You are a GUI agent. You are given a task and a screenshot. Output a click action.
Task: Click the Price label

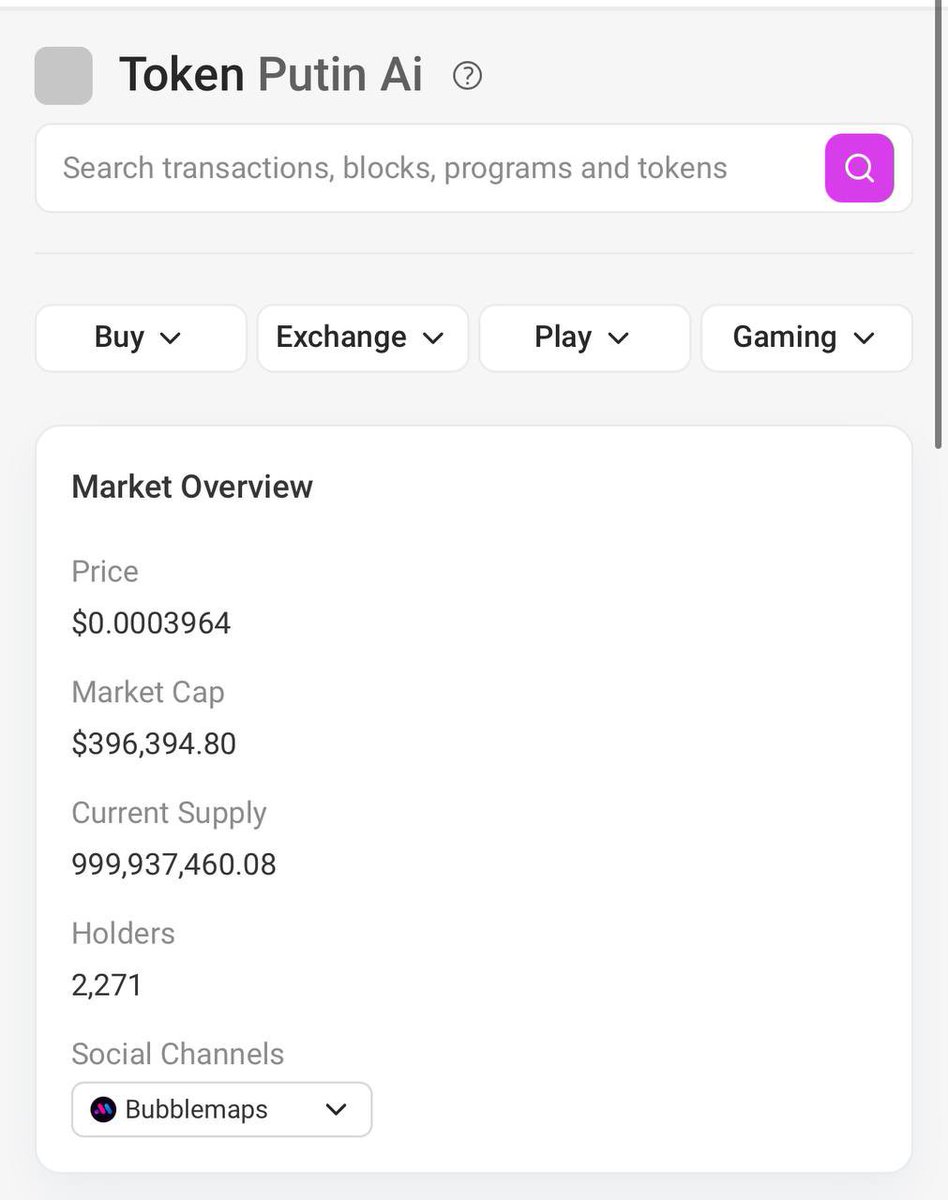point(105,571)
